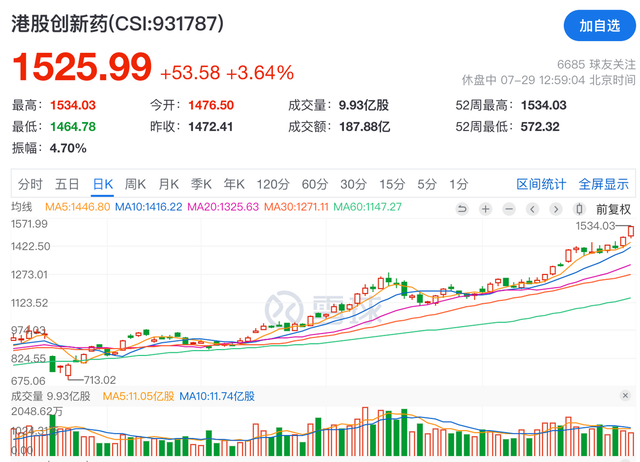
Task: Open the 月K chart tab
Action: point(169,184)
